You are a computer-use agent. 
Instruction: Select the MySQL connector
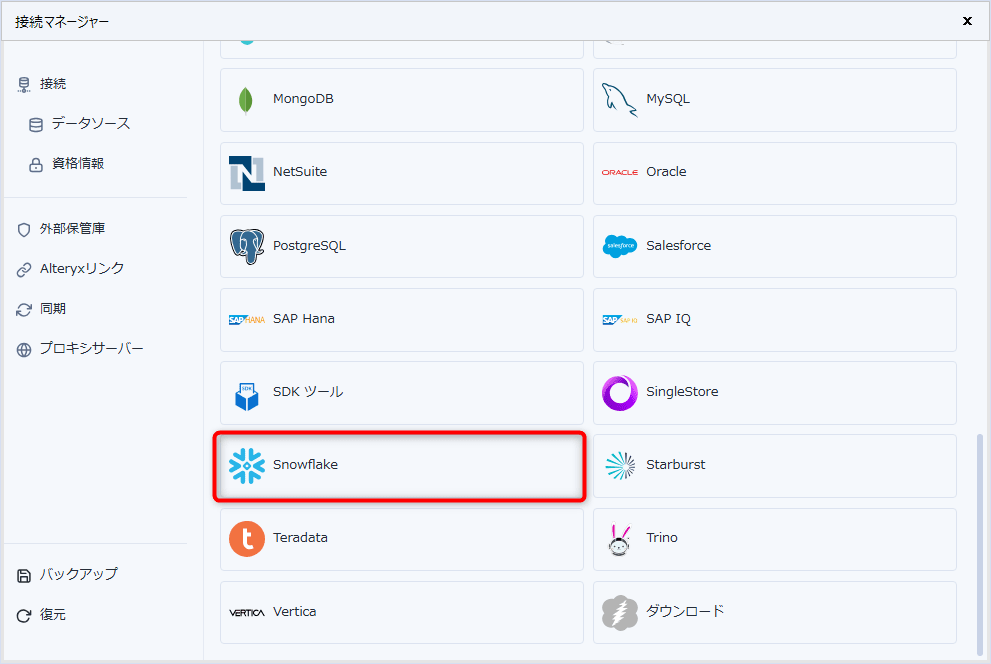[x=775, y=100]
